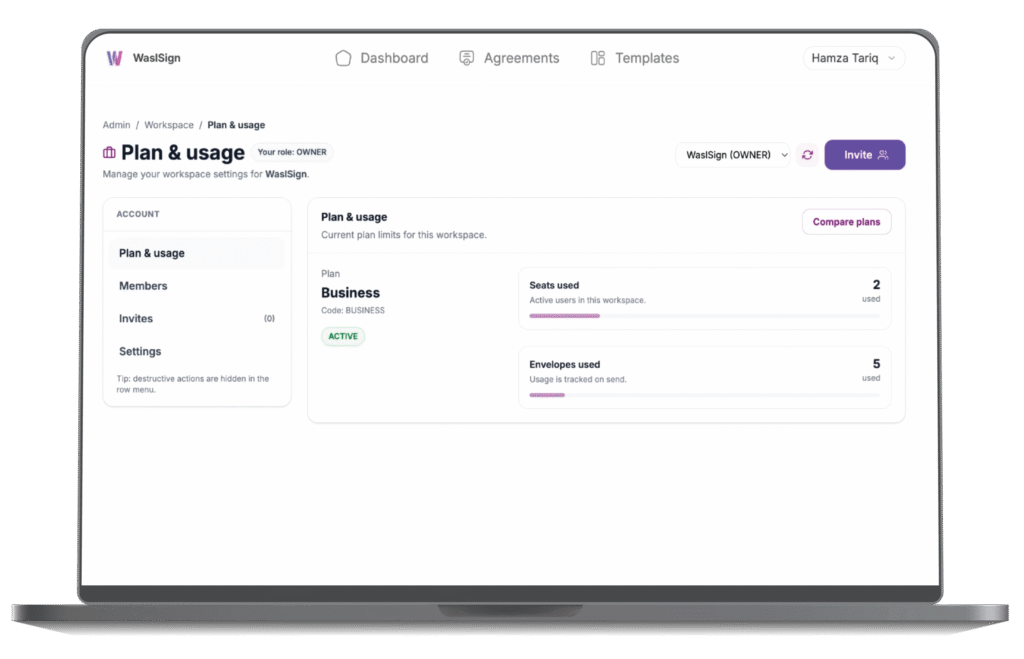Viewport: 1024px width, 659px height.
Task: Click the Compare plans button
Action: (846, 222)
